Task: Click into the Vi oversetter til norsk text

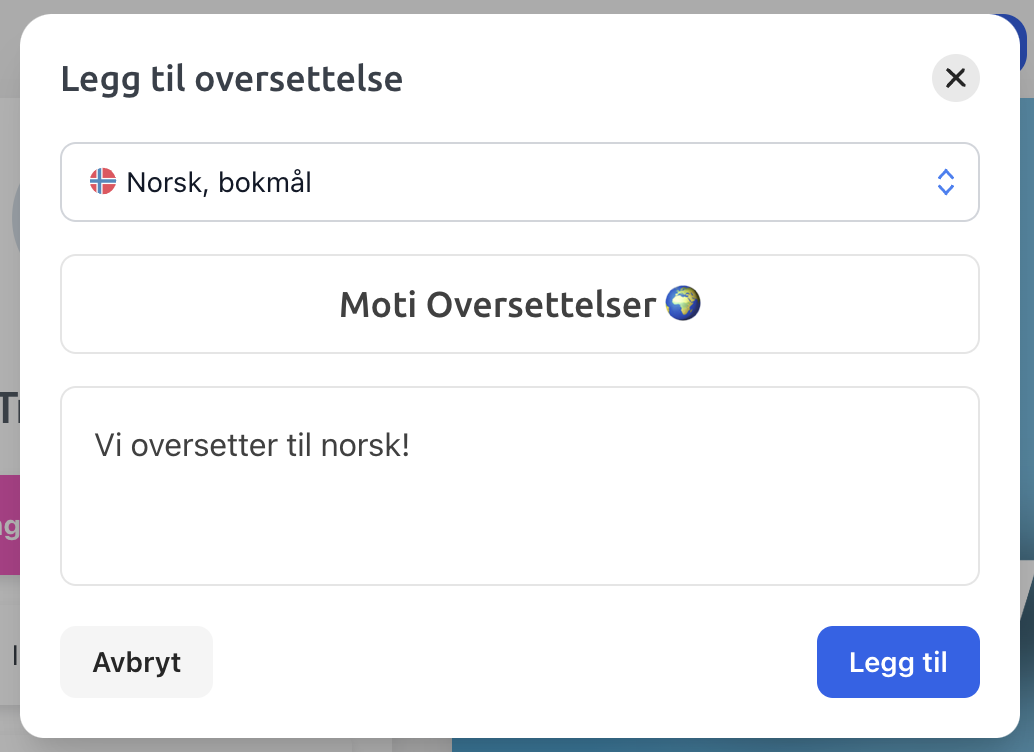Action: coord(252,445)
